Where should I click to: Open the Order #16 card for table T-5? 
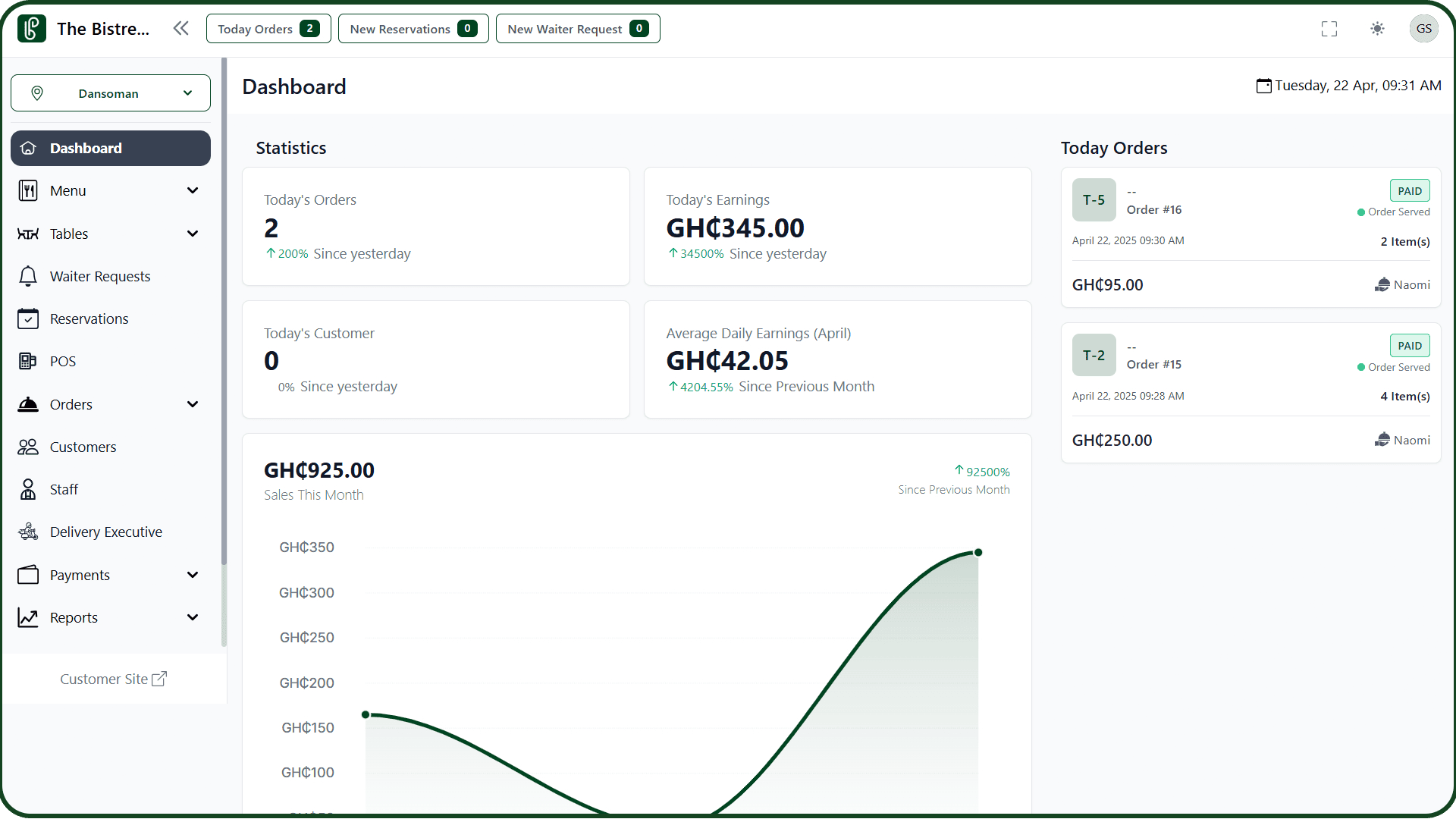(1250, 237)
